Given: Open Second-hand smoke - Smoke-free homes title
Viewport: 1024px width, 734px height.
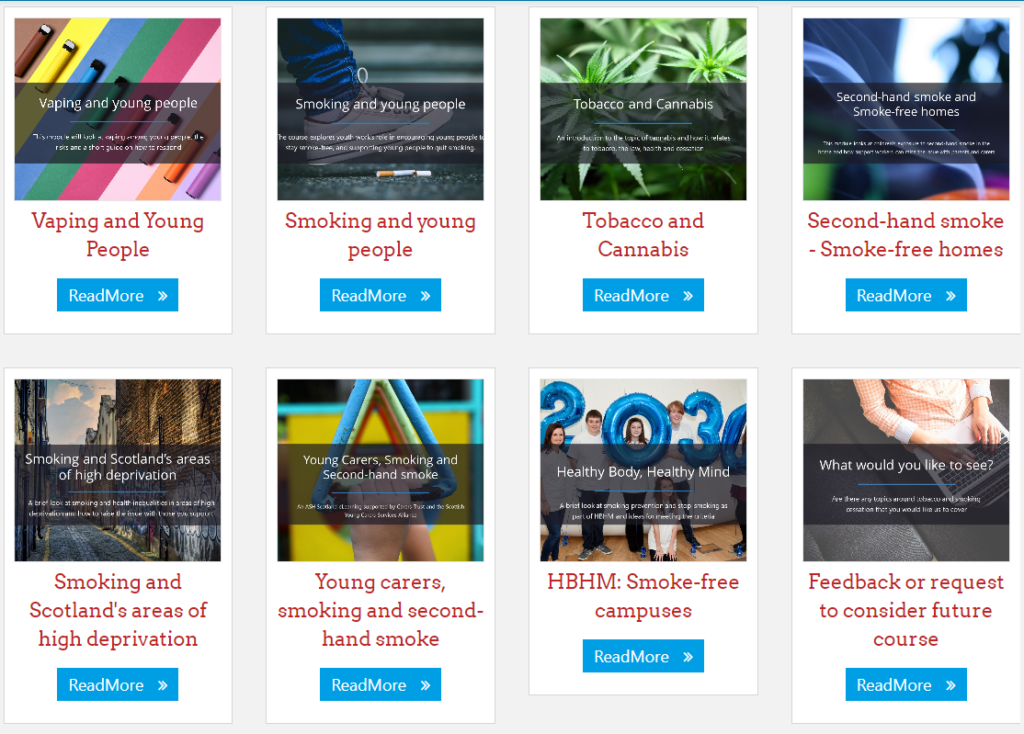Looking at the screenshot, I should pos(906,235).
